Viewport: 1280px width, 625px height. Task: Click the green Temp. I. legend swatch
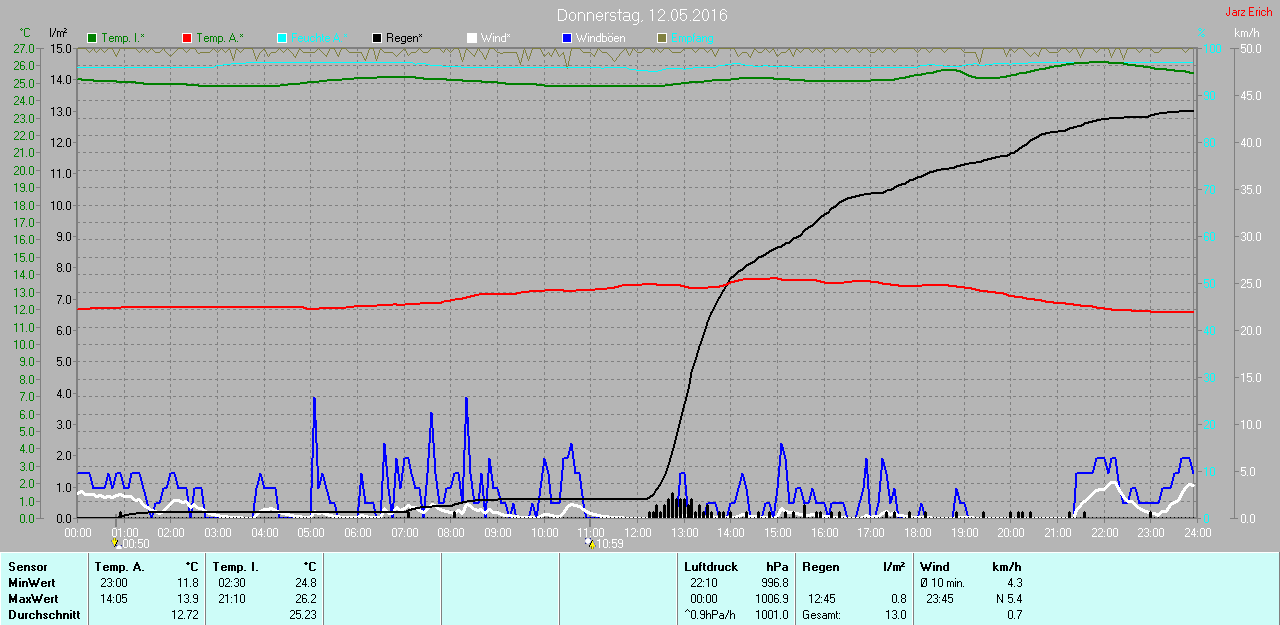(93, 38)
